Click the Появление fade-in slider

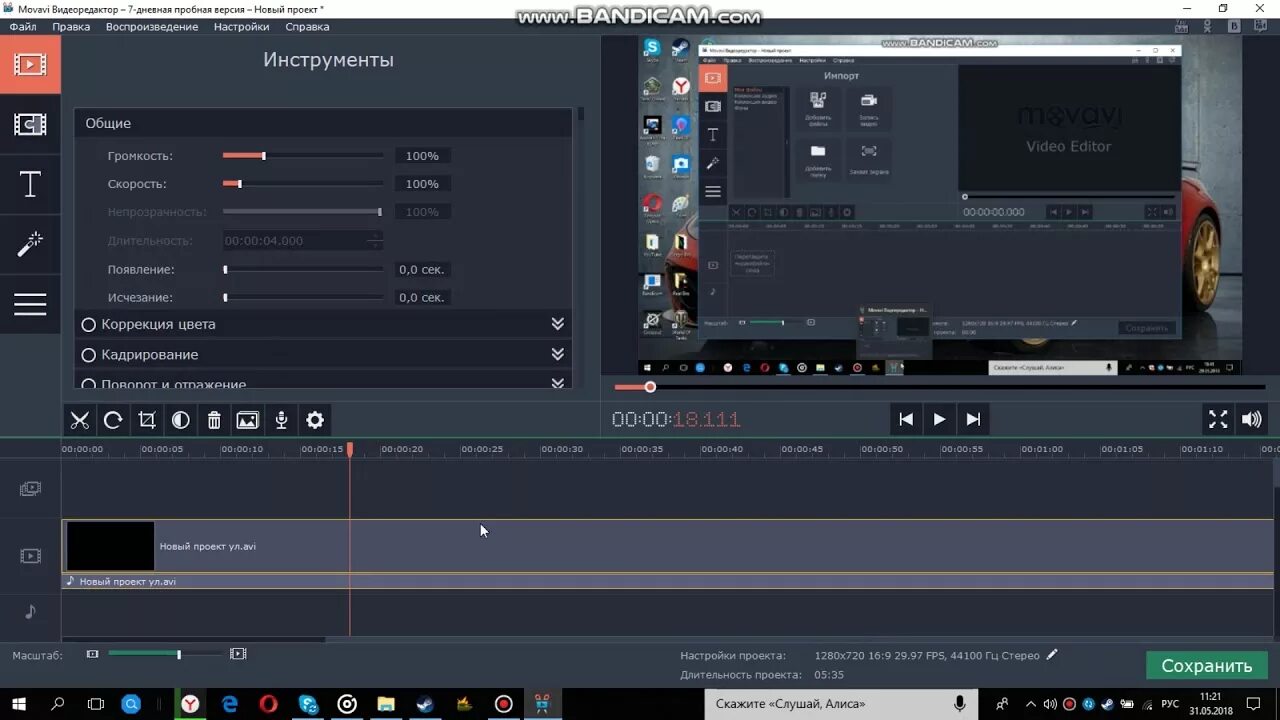coord(303,270)
